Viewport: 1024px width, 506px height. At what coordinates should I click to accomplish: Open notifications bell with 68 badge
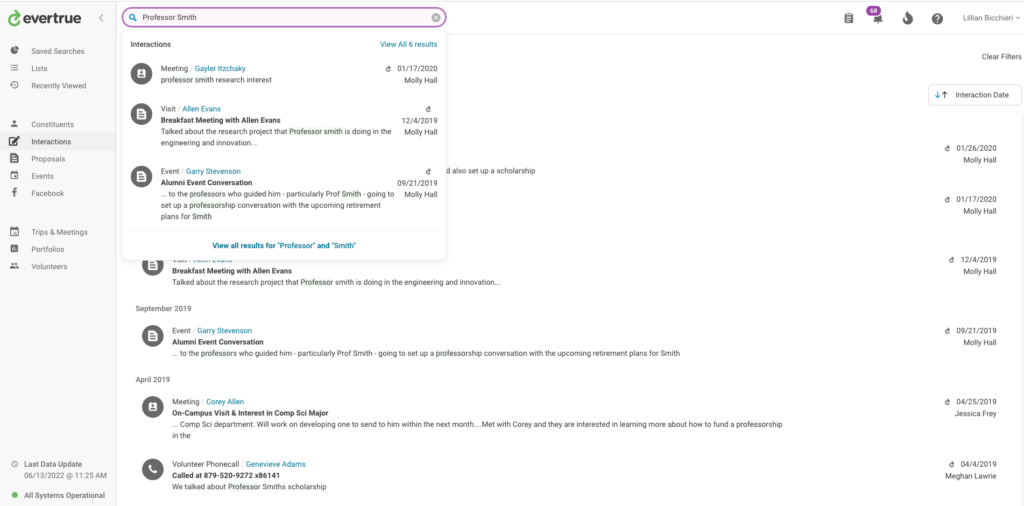pyautogui.click(x=877, y=19)
